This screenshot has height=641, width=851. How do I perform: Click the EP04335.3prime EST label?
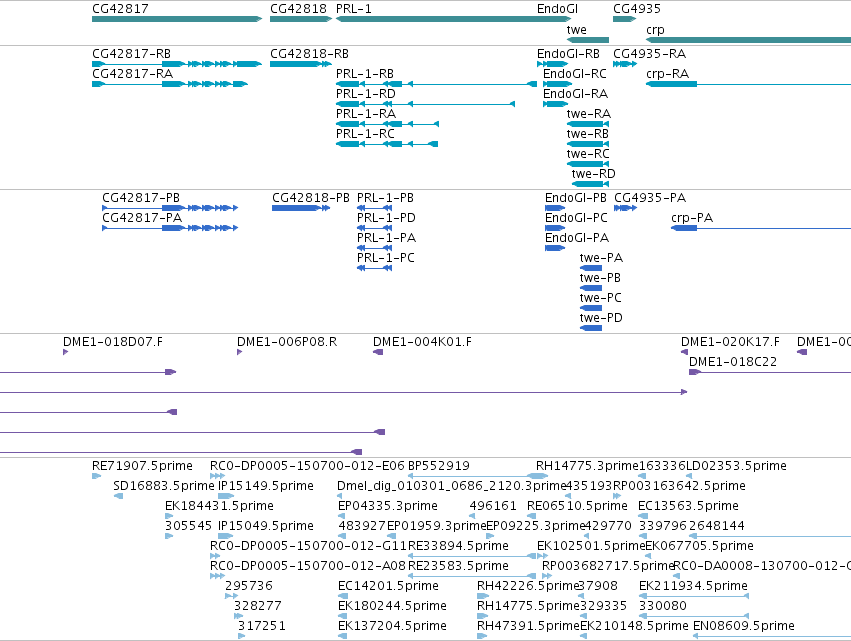[x=388, y=506]
